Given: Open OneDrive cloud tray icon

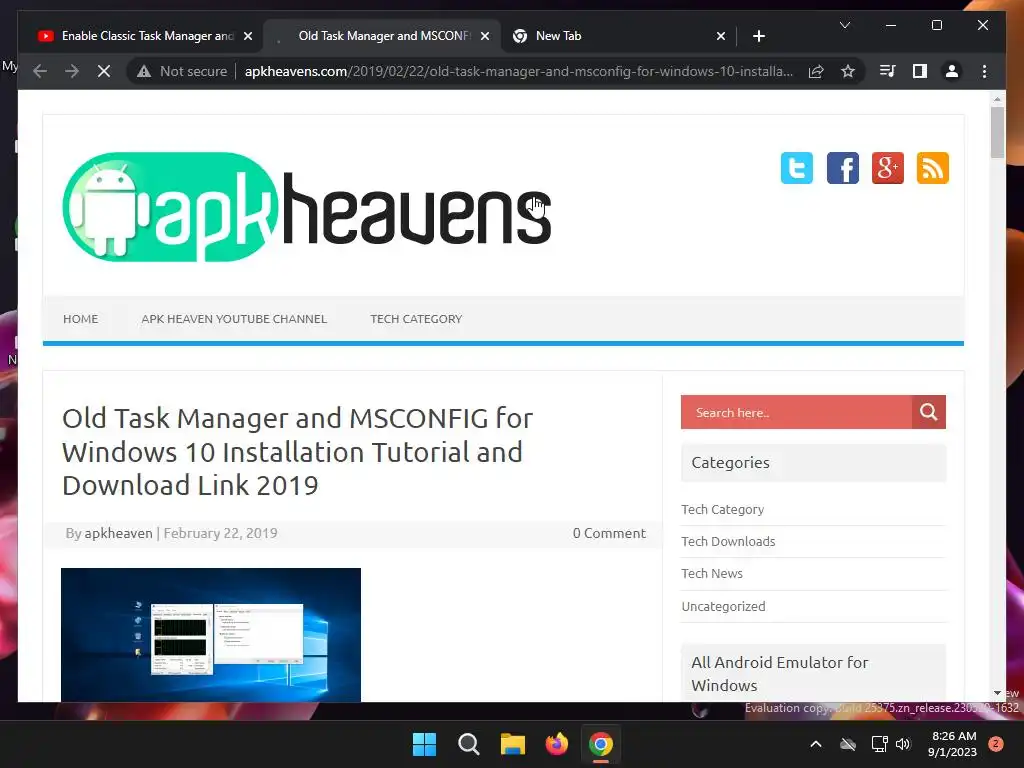Looking at the screenshot, I should point(848,744).
